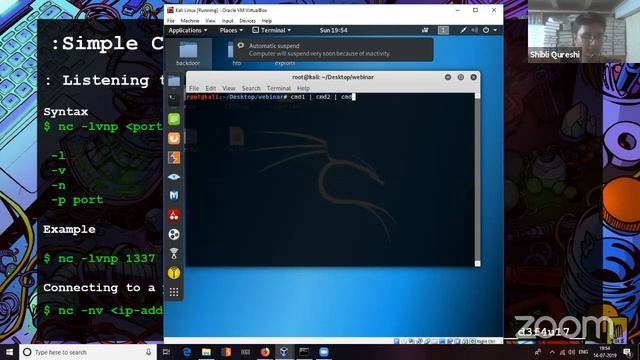Expand the Places menu in Kali

231,30
